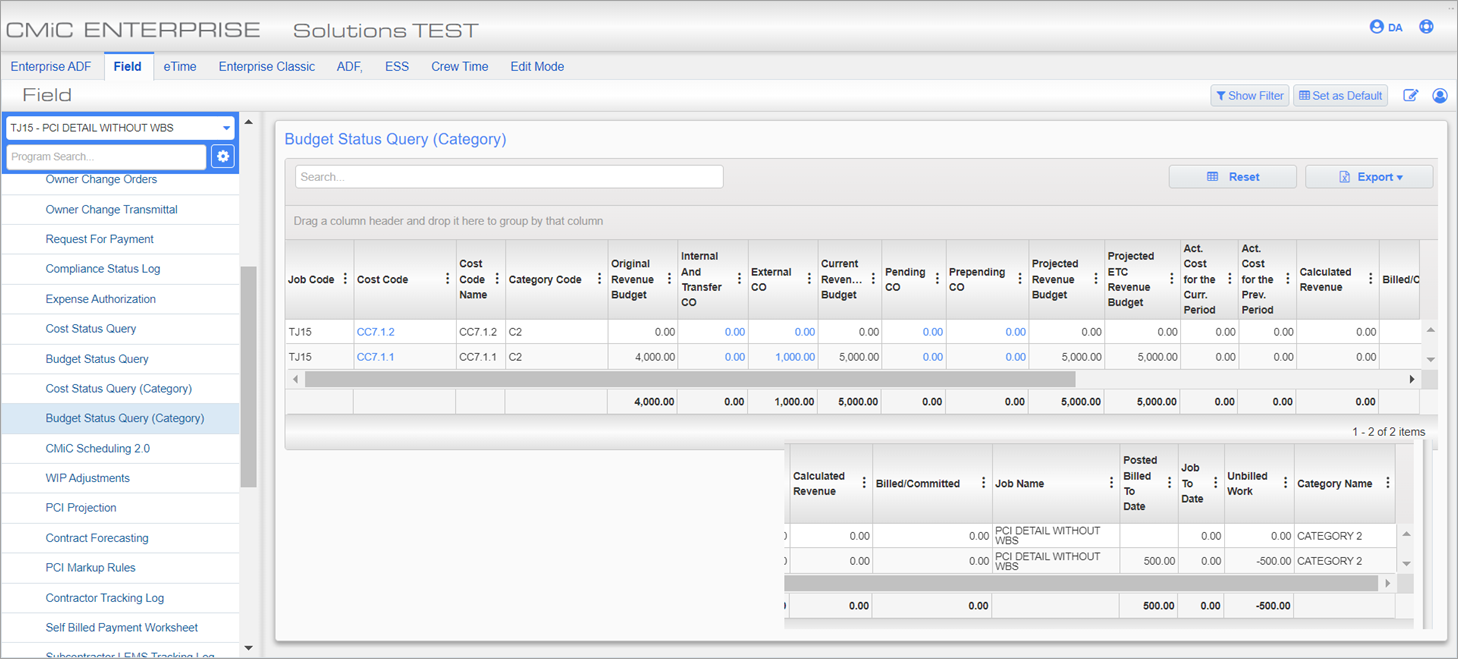Screen dimensions: 1458x659
Task: Open Cost Code Name column menu
Action: (497, 279)
